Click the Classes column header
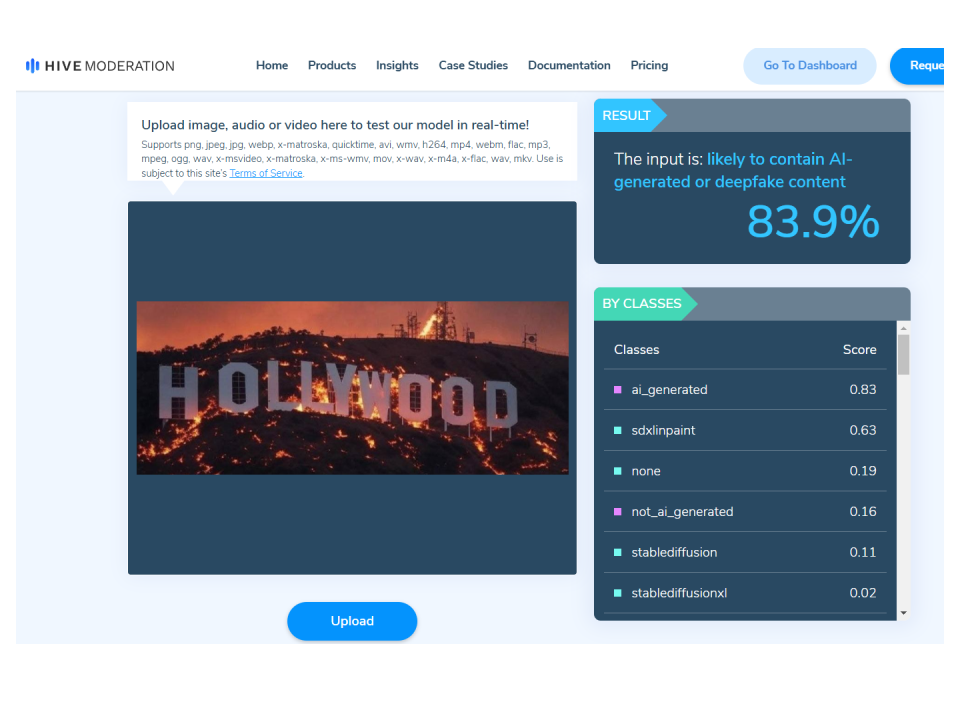 click(x=637, y=350)
